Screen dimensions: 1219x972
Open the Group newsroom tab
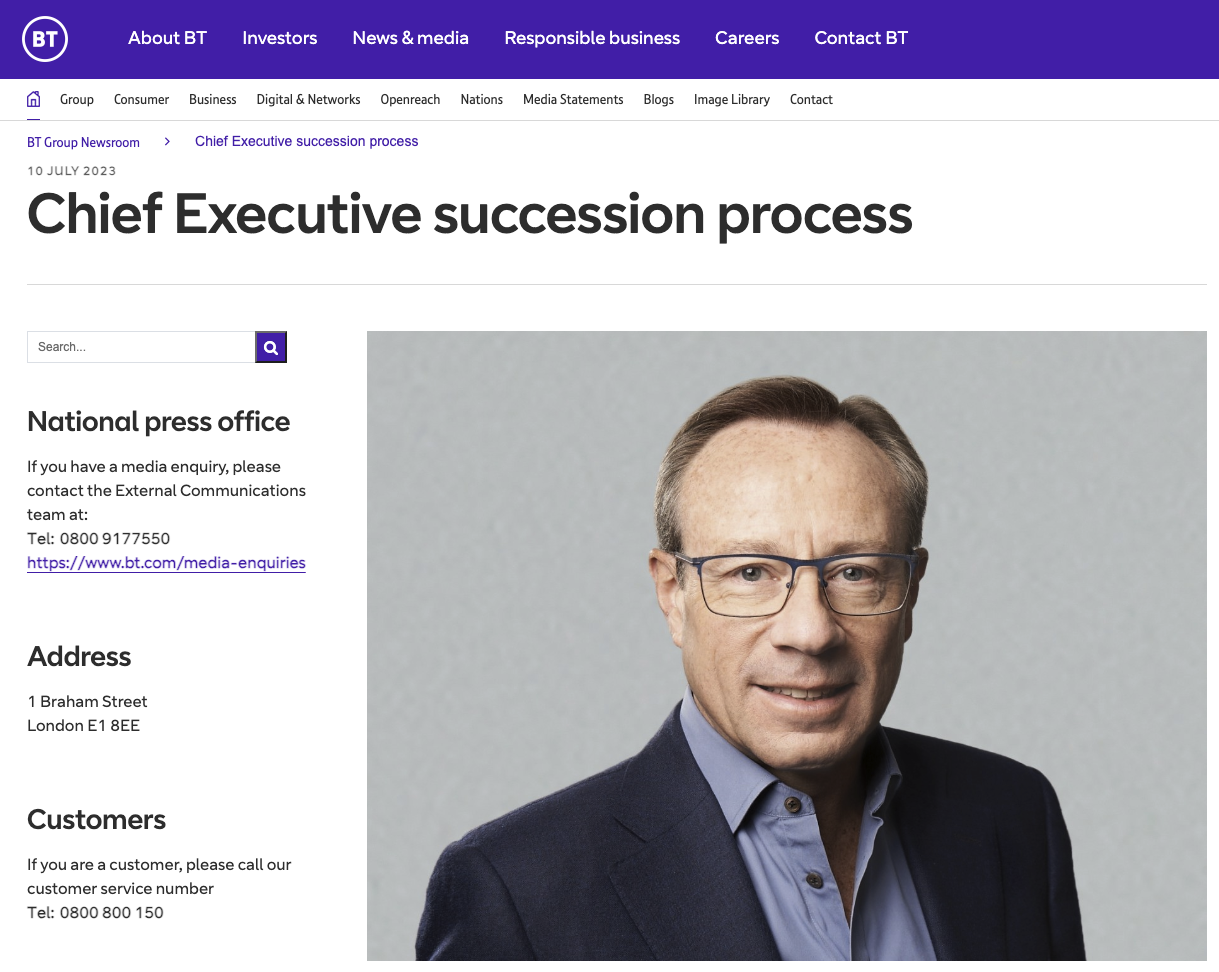click(77, 100)
